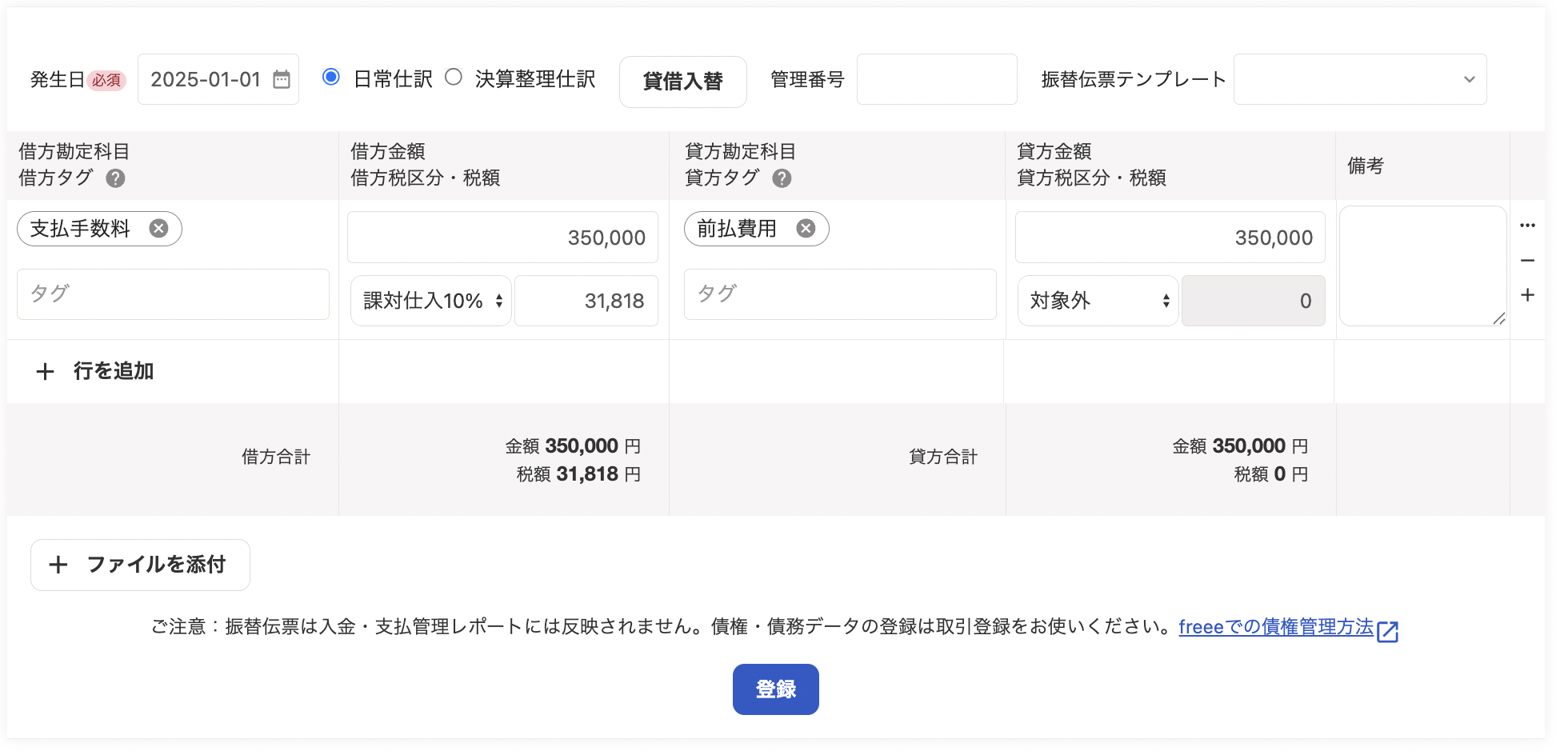Viewport: 1568px width, 755px height.
Task: Click the 貸借入替 button
Action: [x=683, y=81]
